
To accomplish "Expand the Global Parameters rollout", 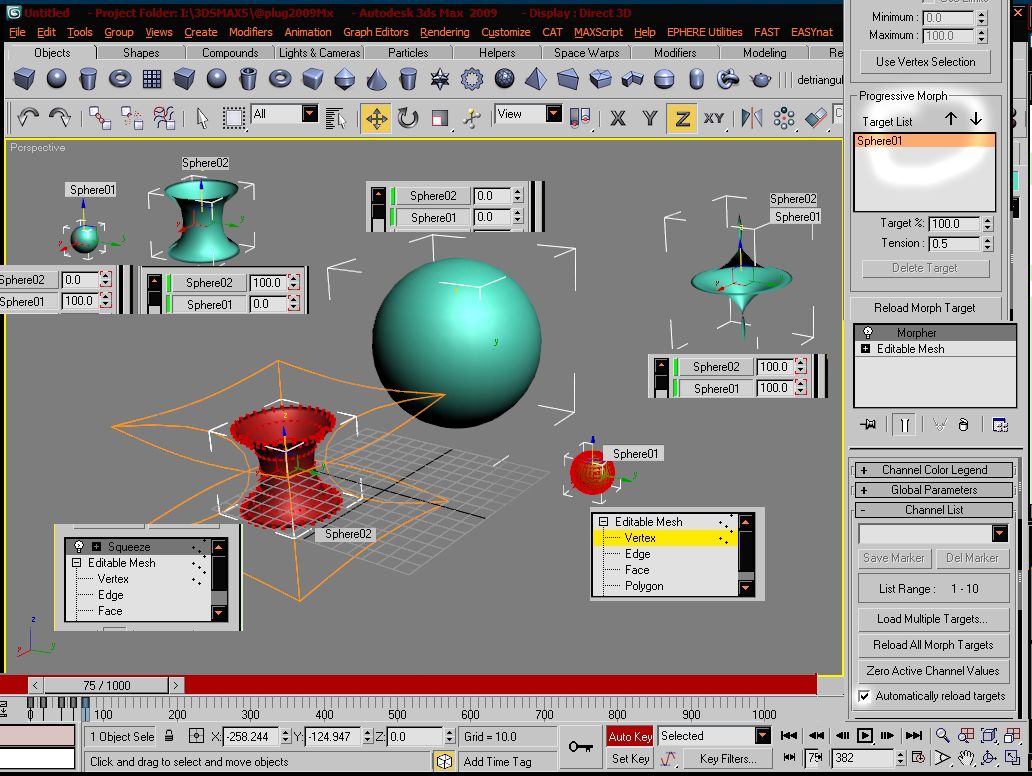I will 933,490.
